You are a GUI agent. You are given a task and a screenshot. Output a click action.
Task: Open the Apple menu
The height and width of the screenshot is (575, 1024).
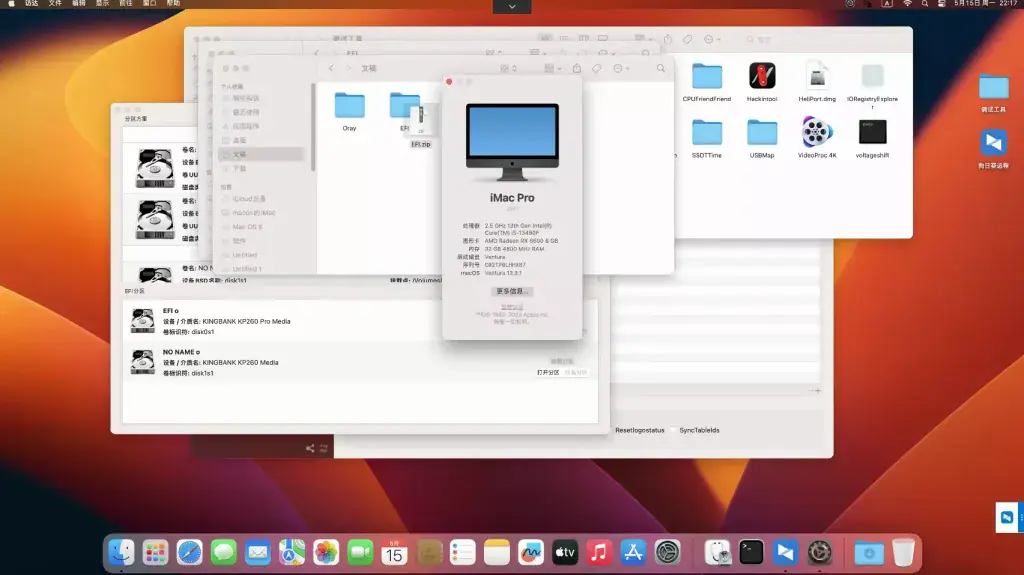11,3
